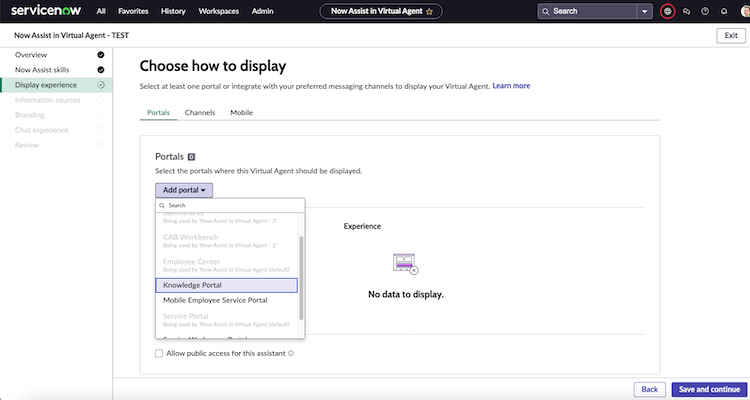Open the globe scope selector icon
The height and width of the screenshot is (400, 750).
click(667, 11)
